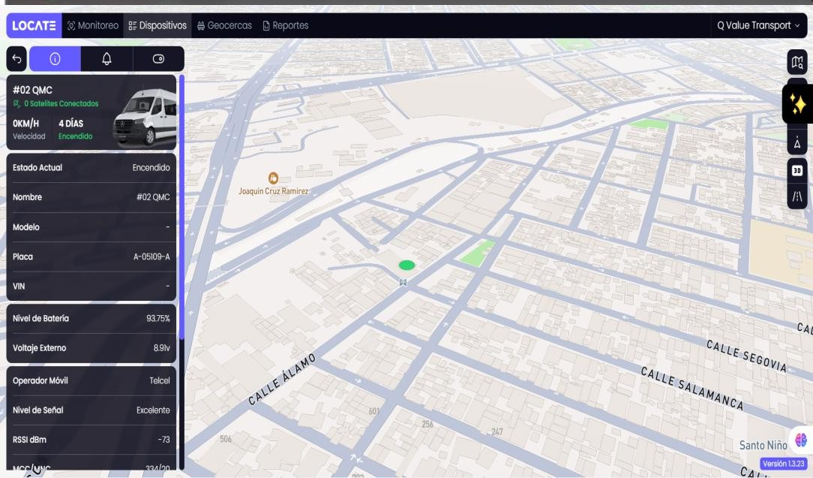Click the road perspective view icon
This screenshot has width=813, height=478.
coord(796,197)
